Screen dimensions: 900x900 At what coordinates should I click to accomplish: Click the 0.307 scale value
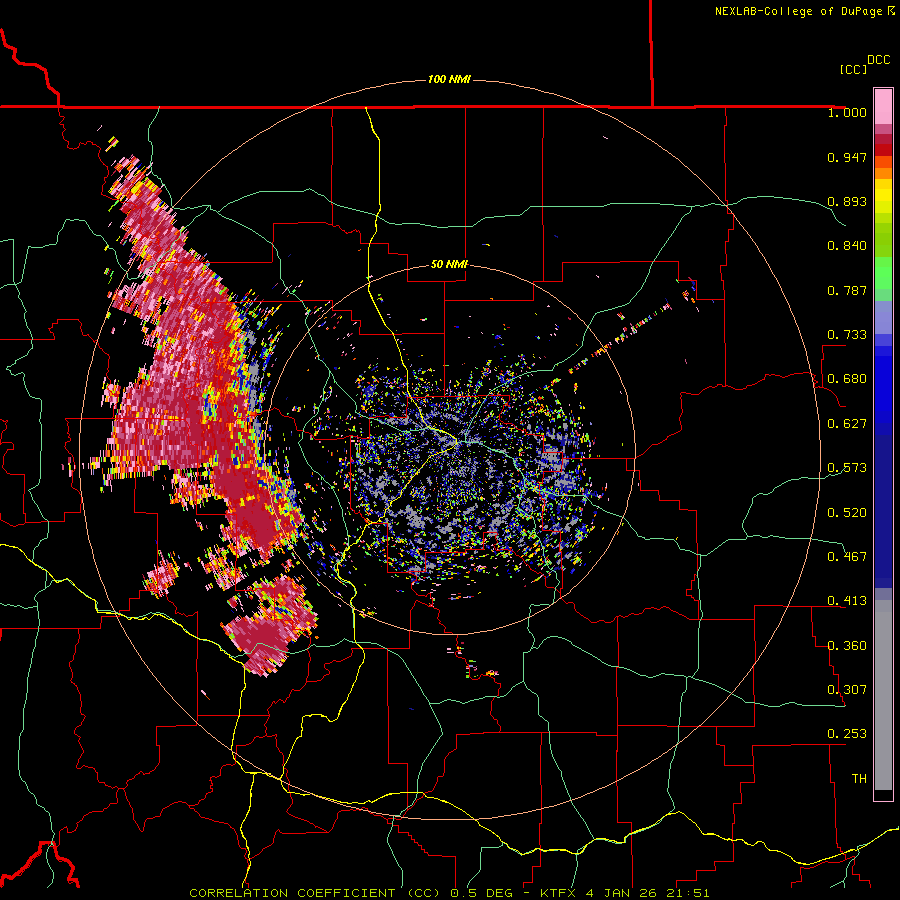pos(847,690)
